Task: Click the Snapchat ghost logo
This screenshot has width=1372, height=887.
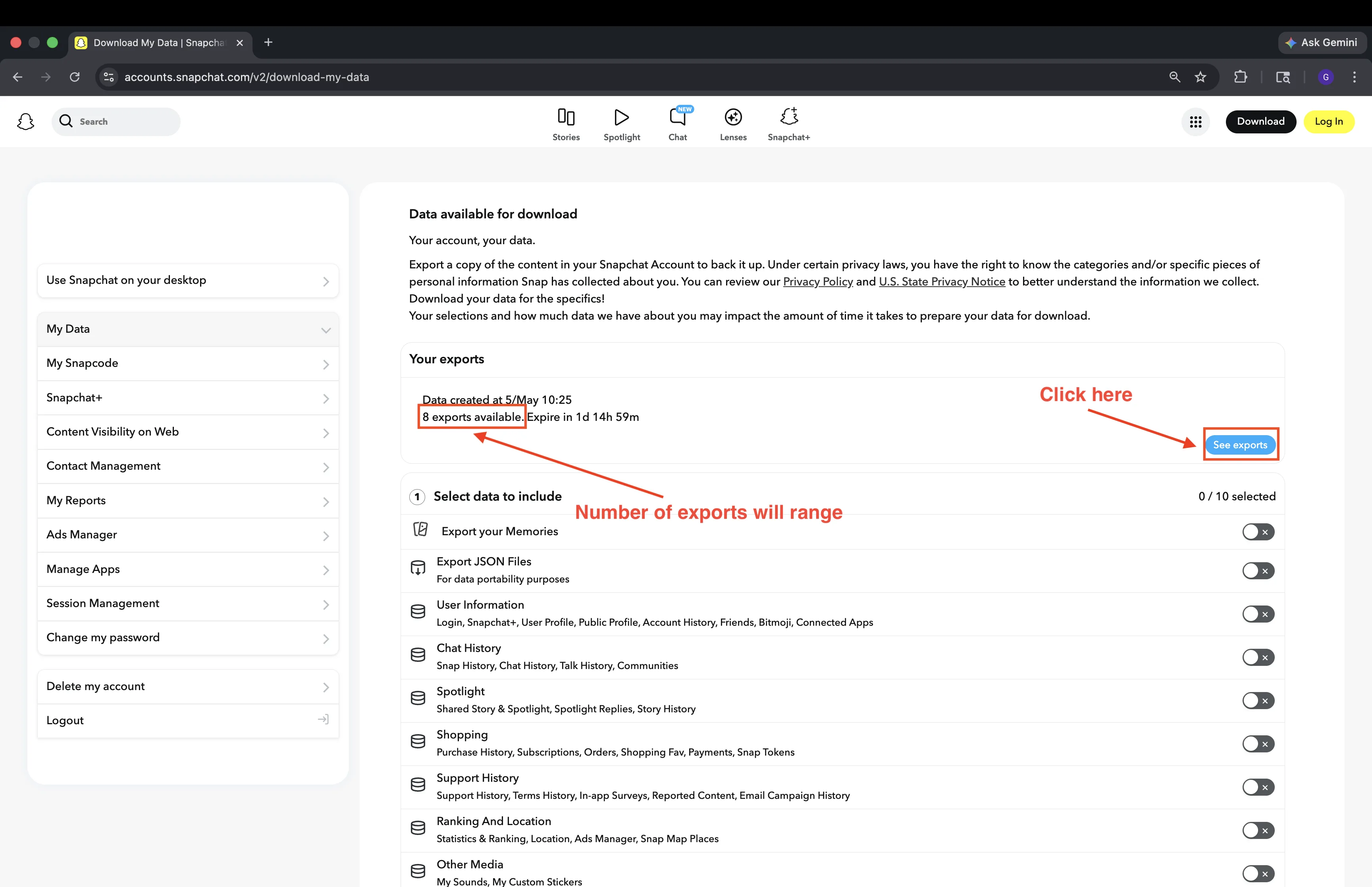Action: pos(25,121)
